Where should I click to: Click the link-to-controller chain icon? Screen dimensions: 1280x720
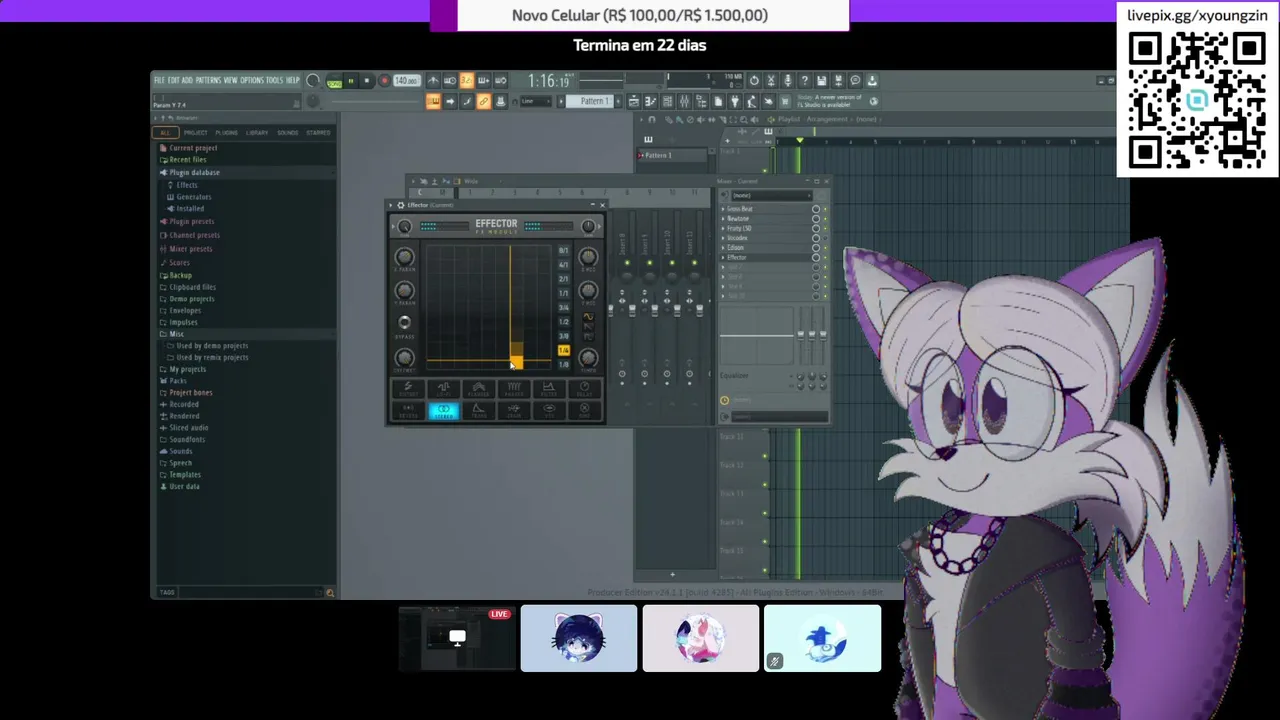(x=484, y=101)
